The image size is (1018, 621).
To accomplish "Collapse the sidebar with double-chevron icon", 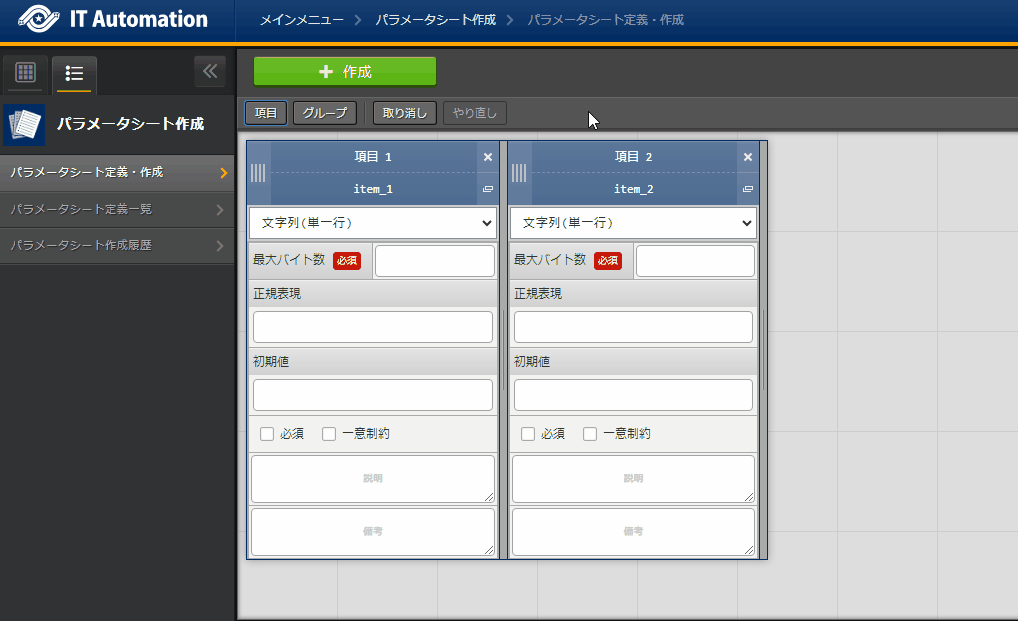I will [210, 71].
